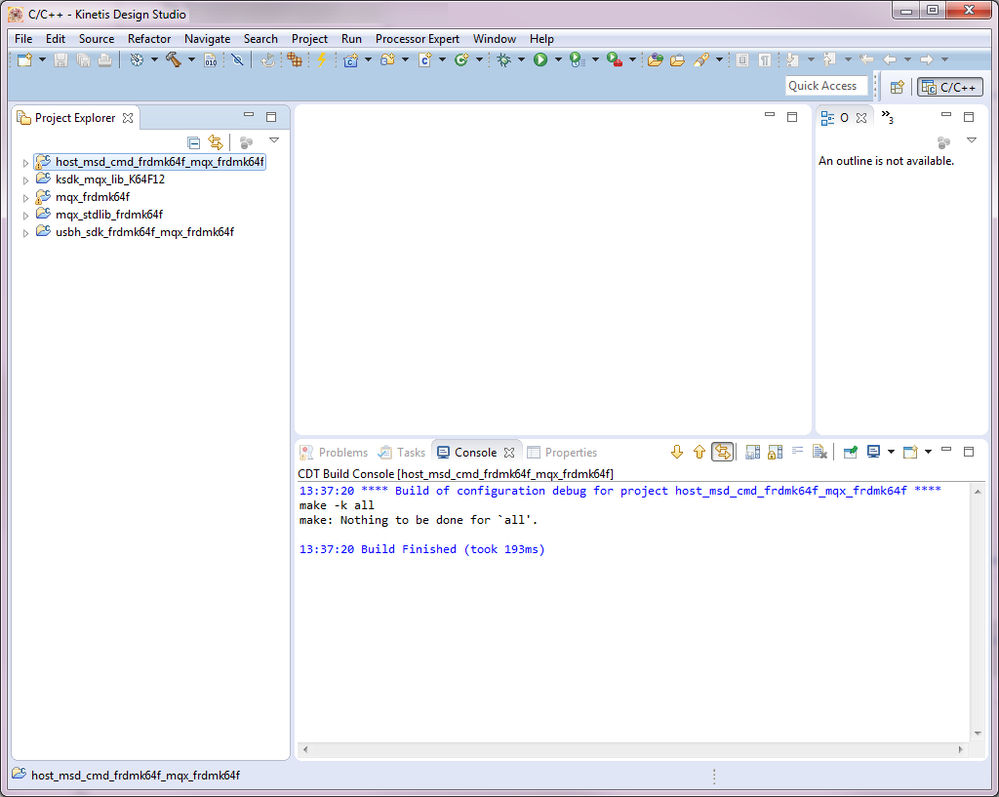999x797 pixels.
Task: Click the Print toolbar icon
Action: pyautogui.click(x=104, y=60)
